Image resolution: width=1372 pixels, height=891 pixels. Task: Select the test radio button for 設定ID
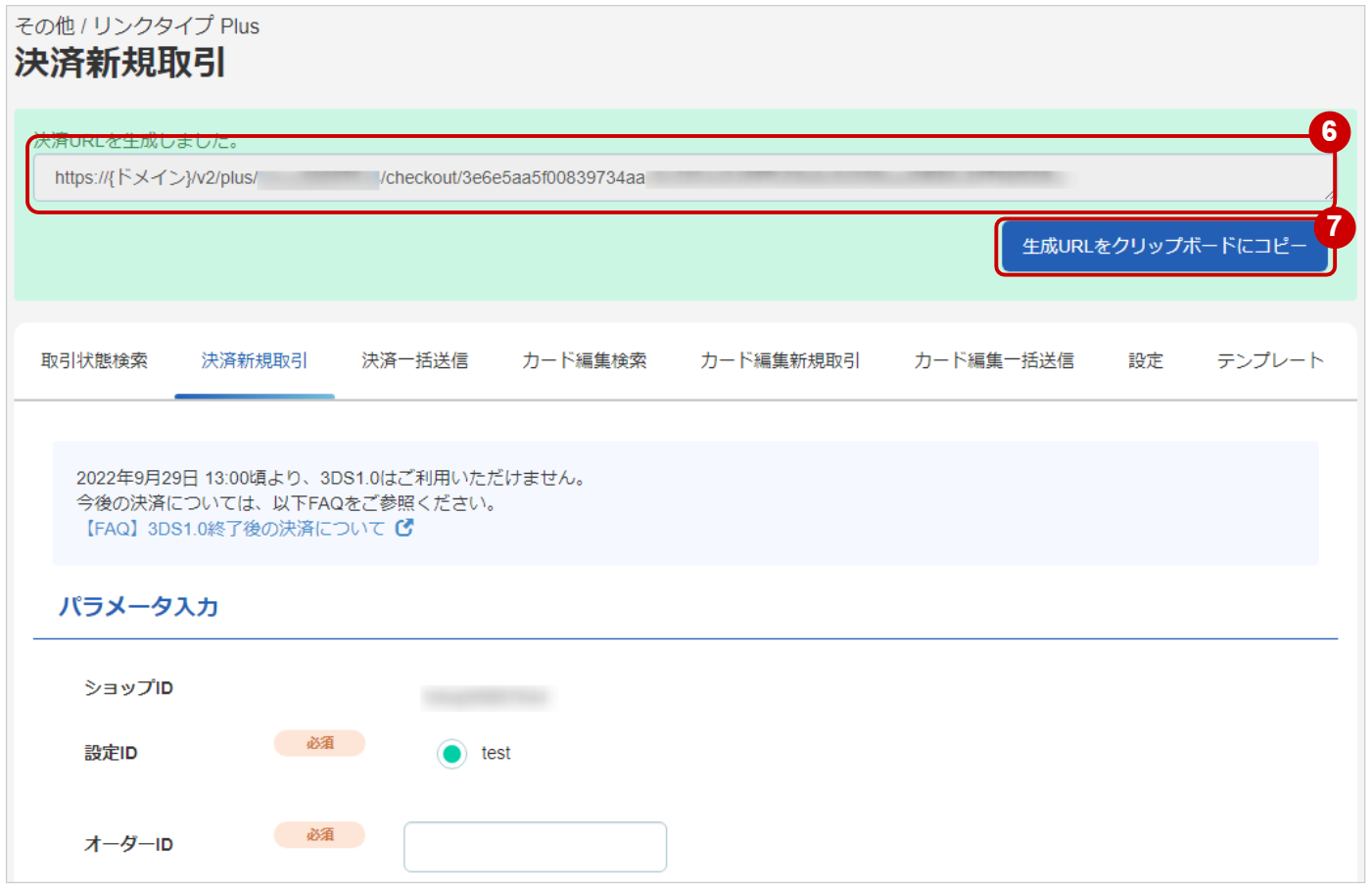[451, 754]
